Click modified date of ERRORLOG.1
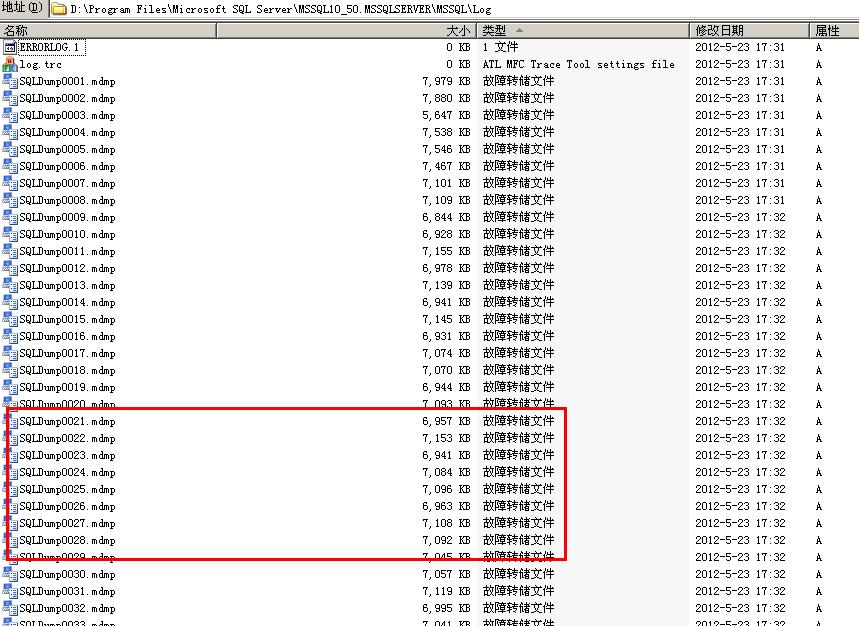Image resolution: width=859 pixels, height=626 pixels. click(740, 48)
